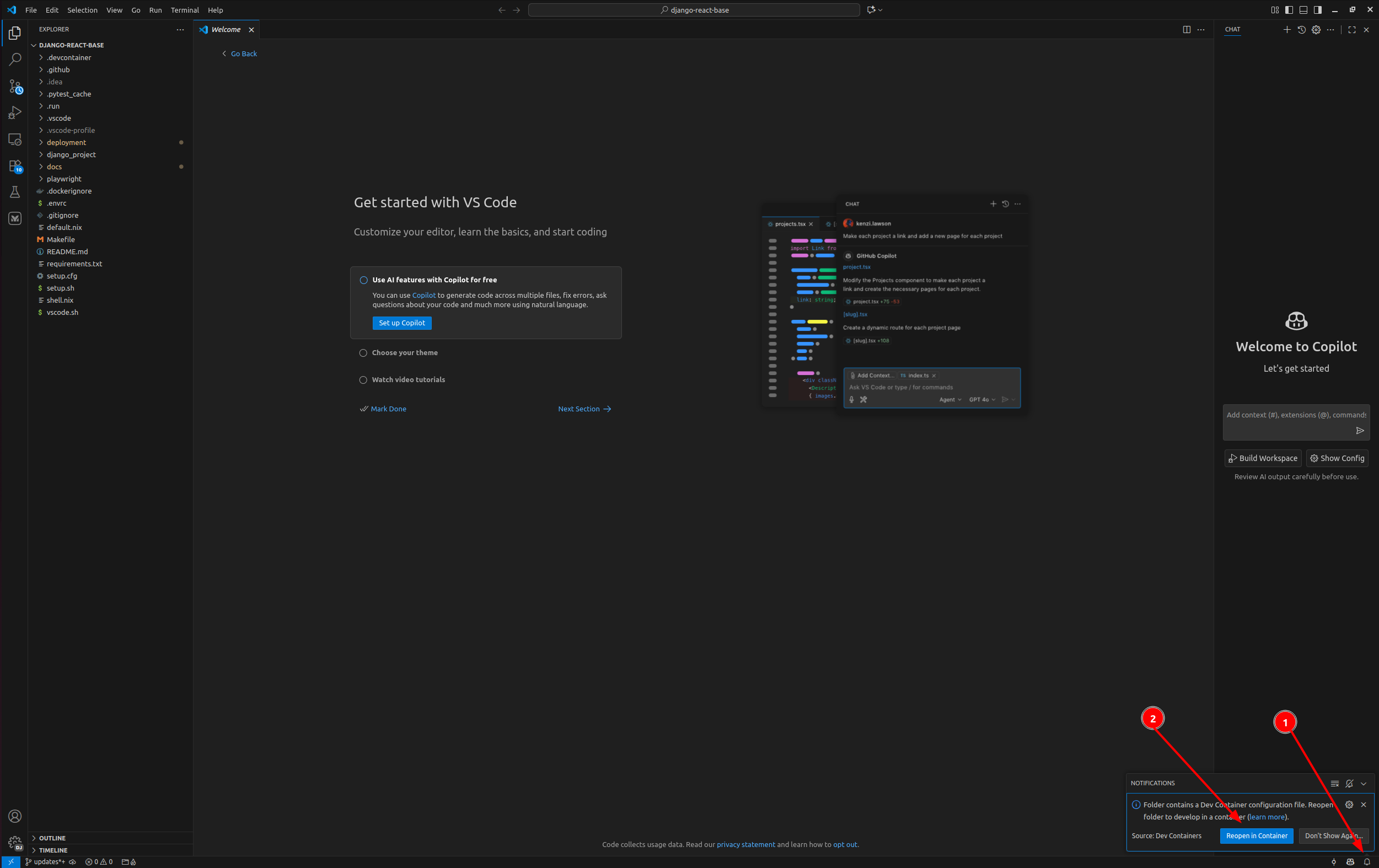1379x868 pixels.
Task: Start a new chat with plus icon
Action: [1287, 29]
